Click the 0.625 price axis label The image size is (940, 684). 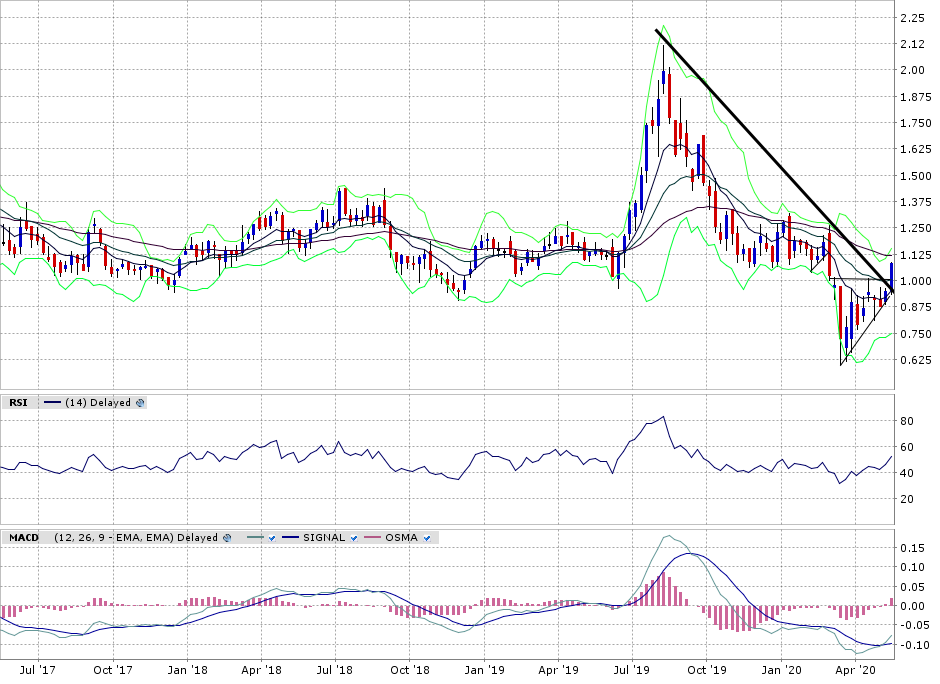click(x=916, y=360)
